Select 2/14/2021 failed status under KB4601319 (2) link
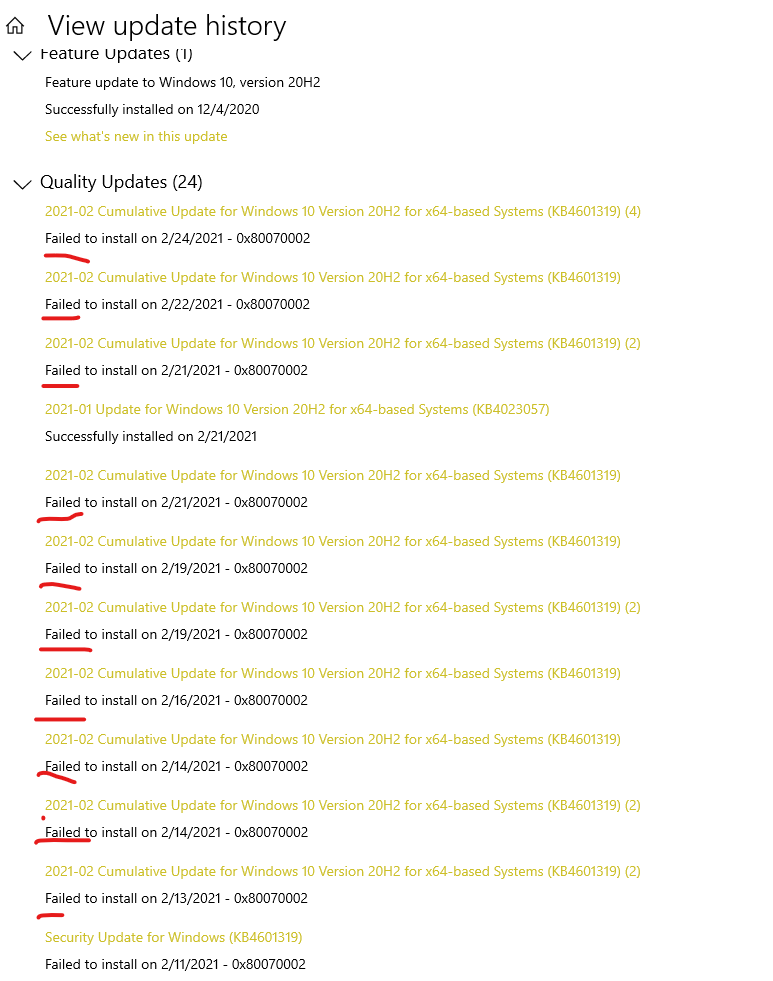The image size is (773, 981). [176, 833]
